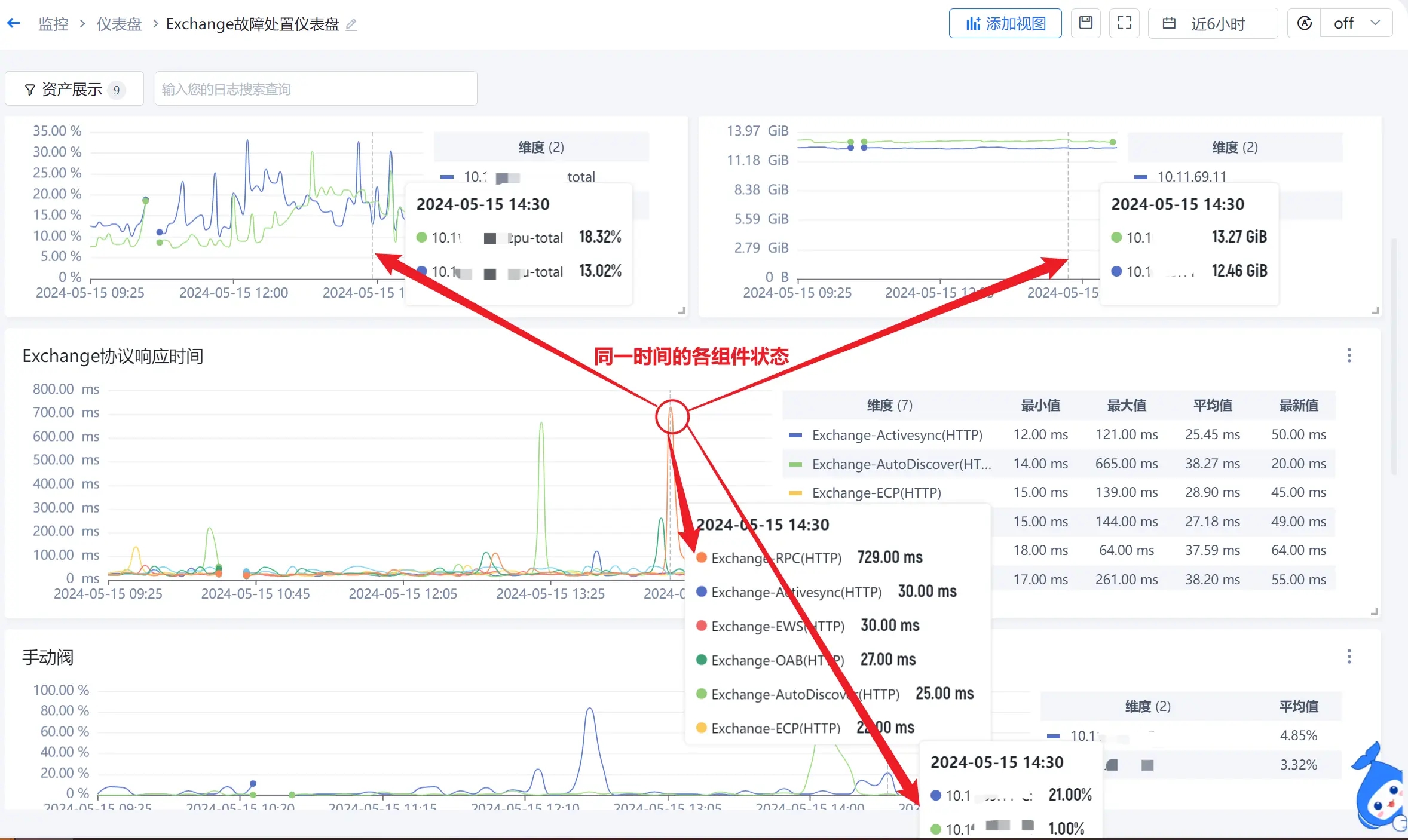Focus the log search query field
The height and width of the screenshot is (840, 1408).
316,89
